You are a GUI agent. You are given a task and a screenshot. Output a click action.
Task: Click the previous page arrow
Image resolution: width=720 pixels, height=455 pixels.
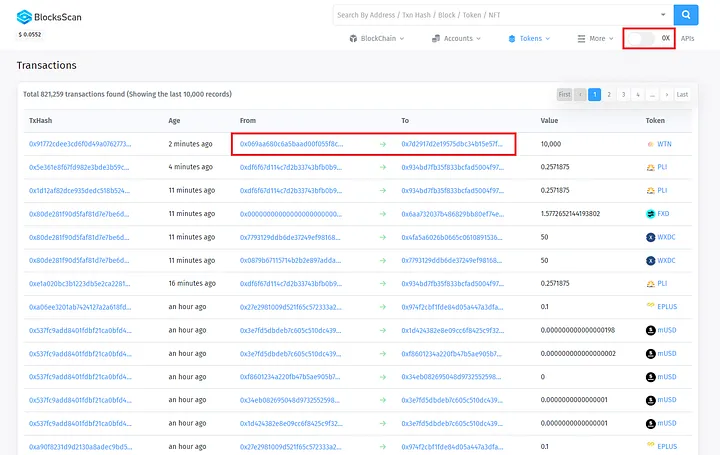(580, 95)
